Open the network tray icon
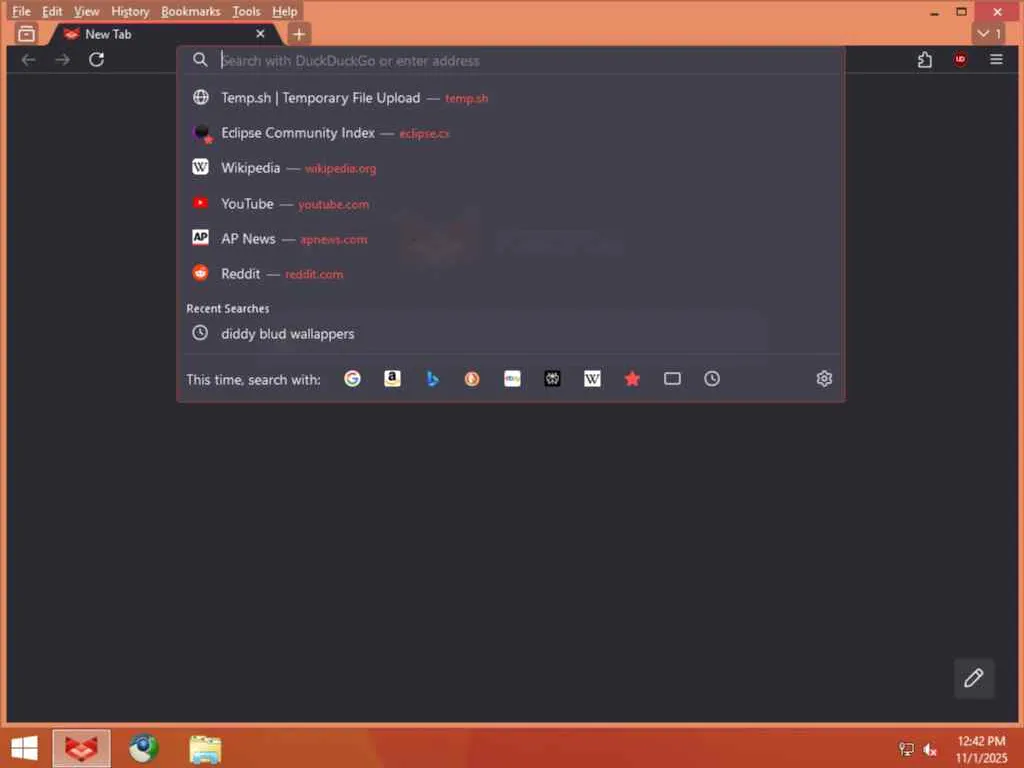 [x=906, y=750]
